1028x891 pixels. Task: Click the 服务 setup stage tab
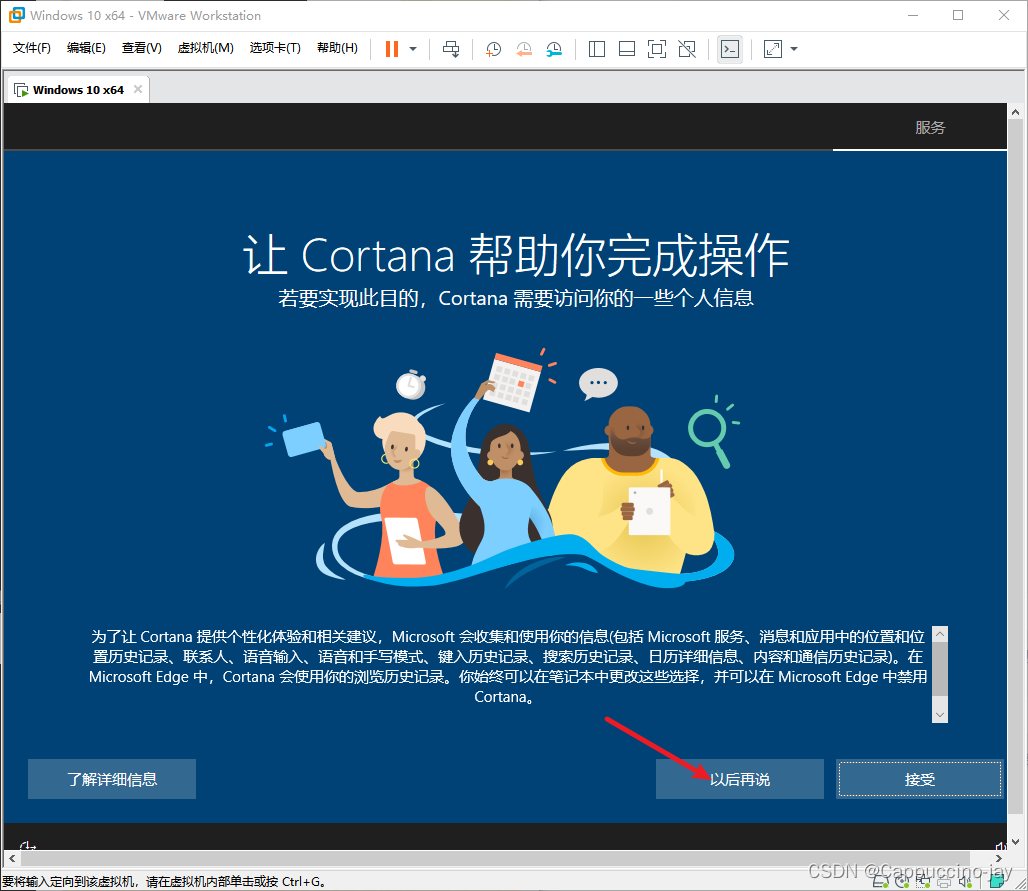930,128
